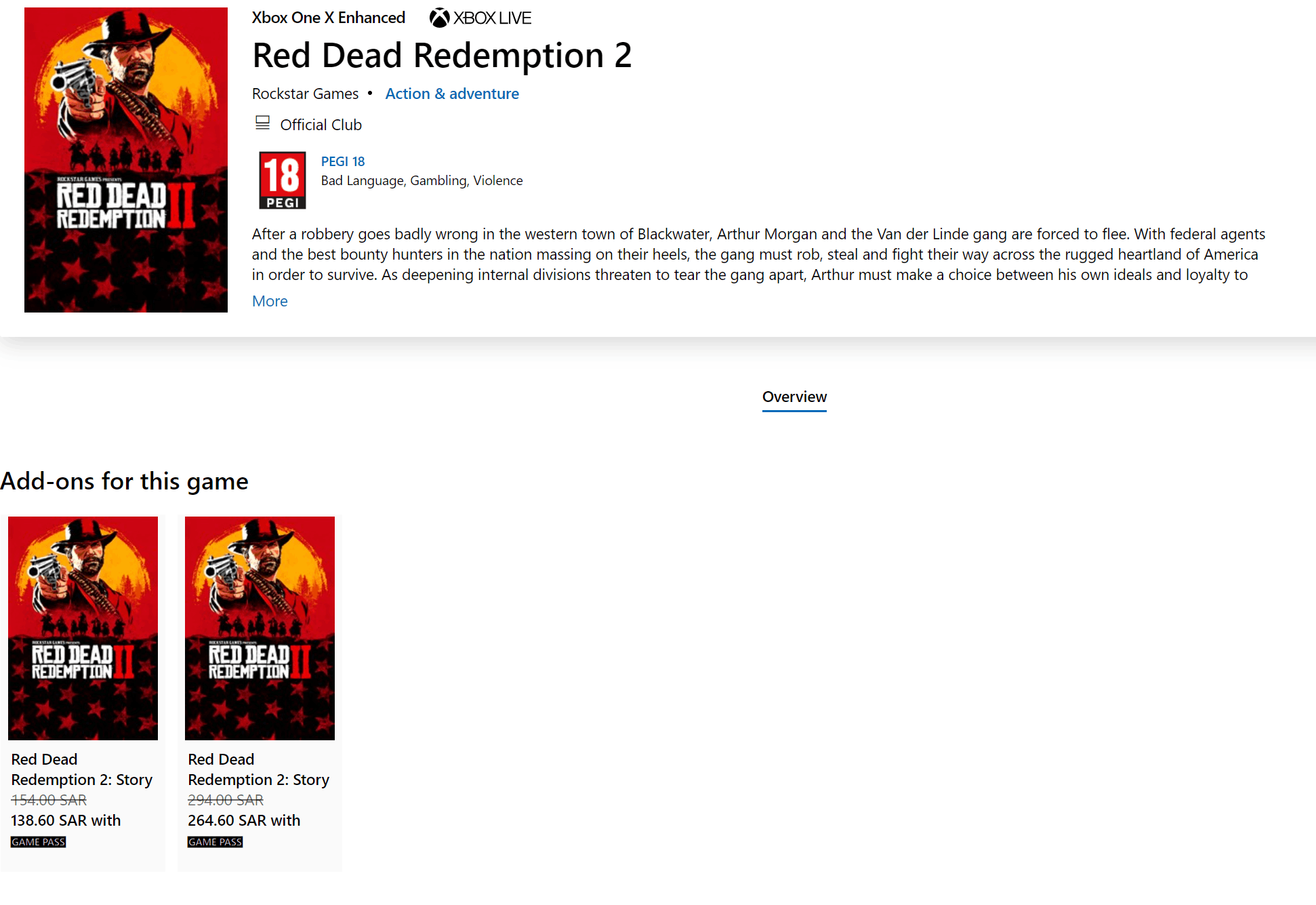Click the Rockstar Games publisher label
The image size is (1316, 905).
tap(305, 93)
